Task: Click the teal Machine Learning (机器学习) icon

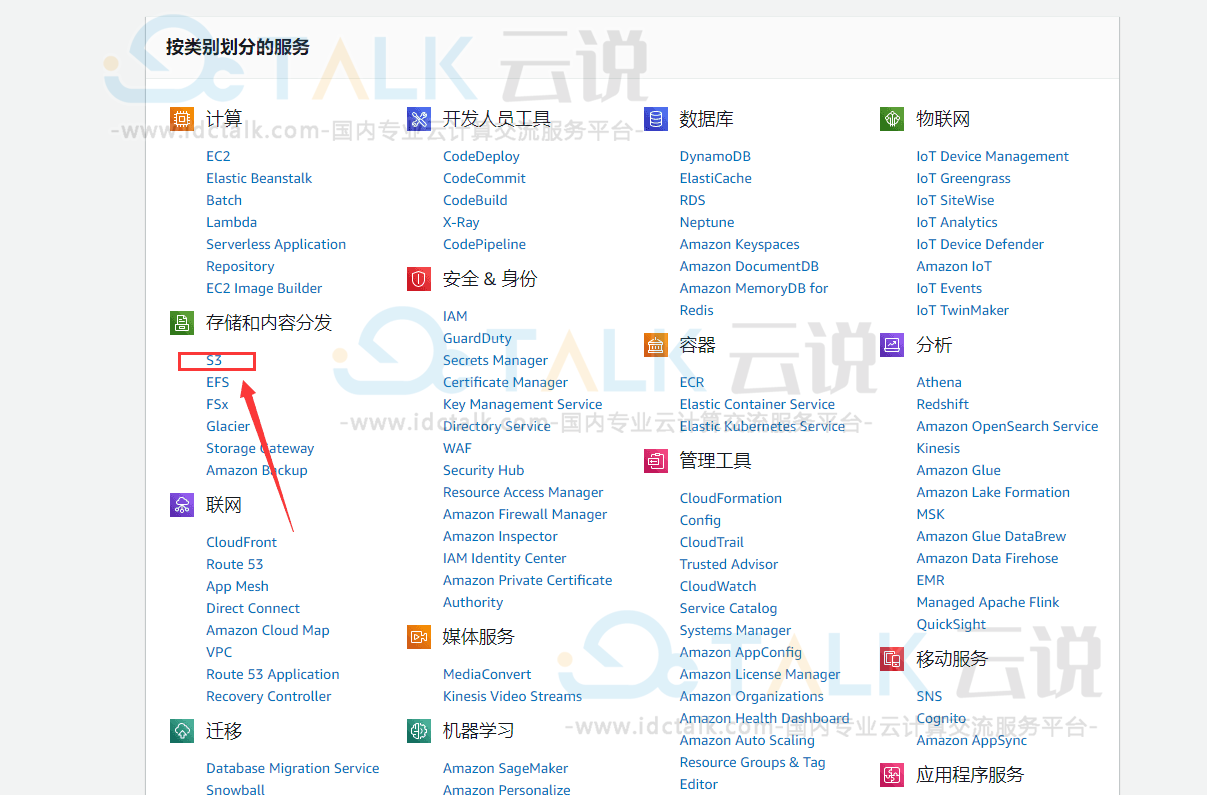Action: (x=419, y=731)
